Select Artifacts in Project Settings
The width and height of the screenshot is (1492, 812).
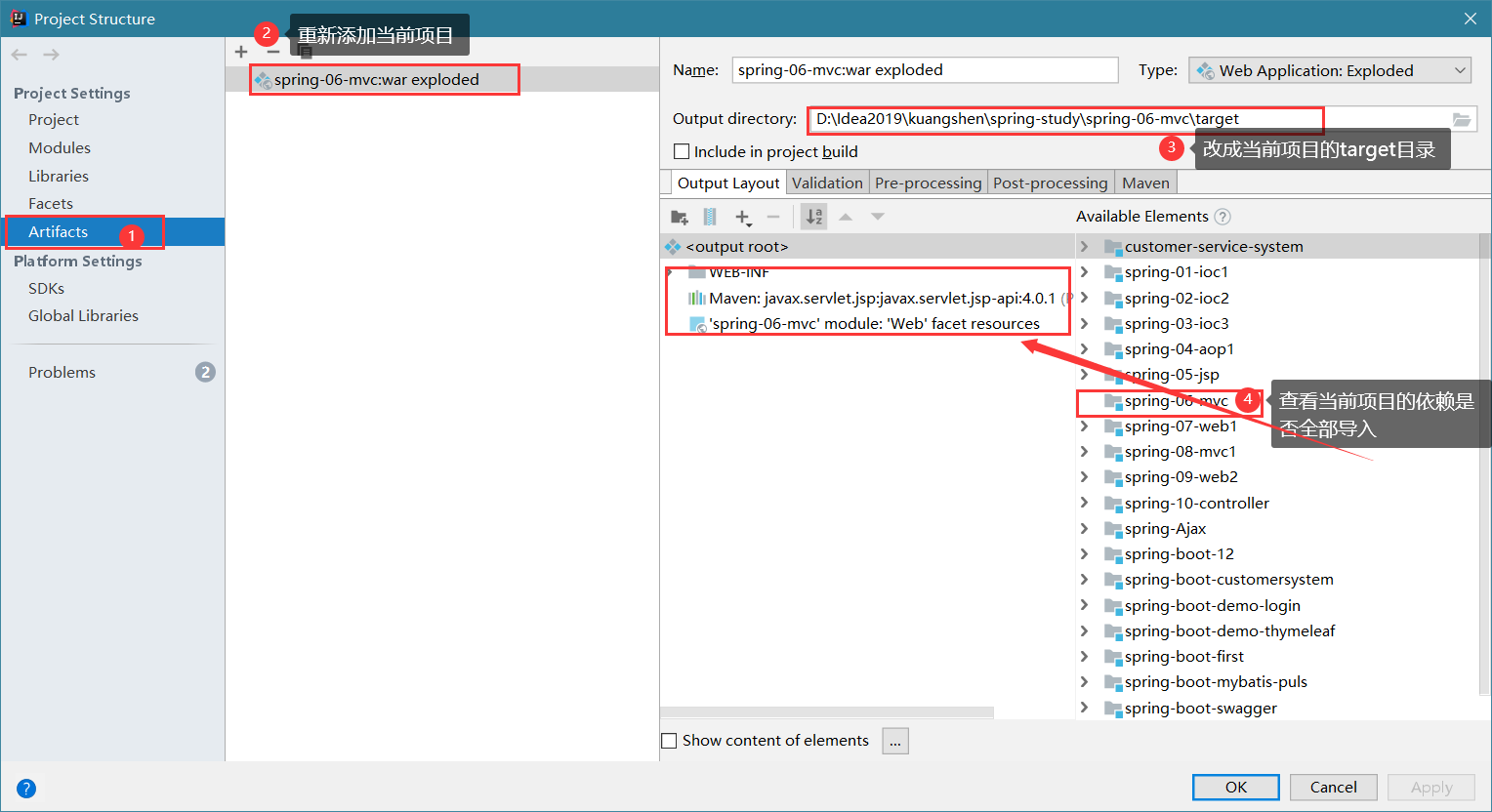coord(58,231)
